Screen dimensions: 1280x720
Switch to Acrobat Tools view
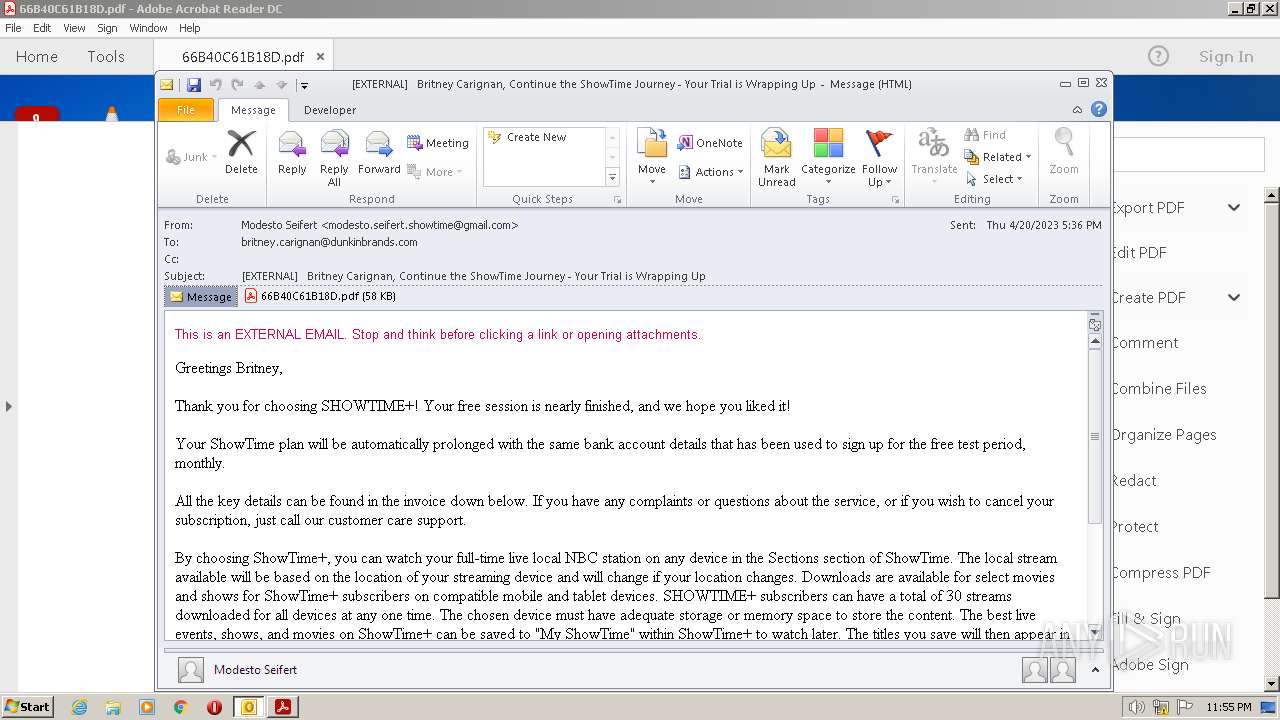(x=106, y=57)
